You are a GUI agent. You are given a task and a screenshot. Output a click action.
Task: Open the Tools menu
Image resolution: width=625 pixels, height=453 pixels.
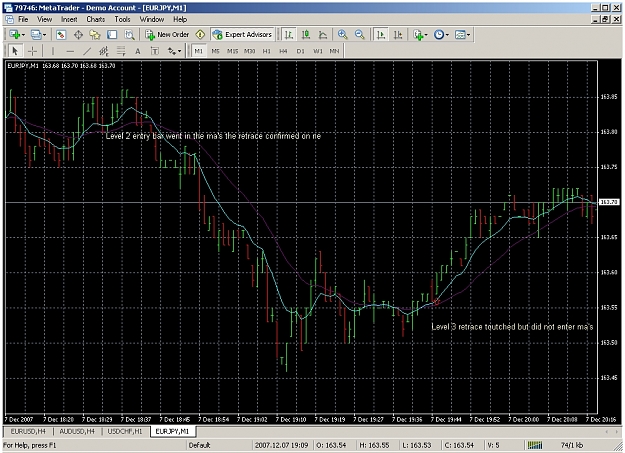[122, 19]
